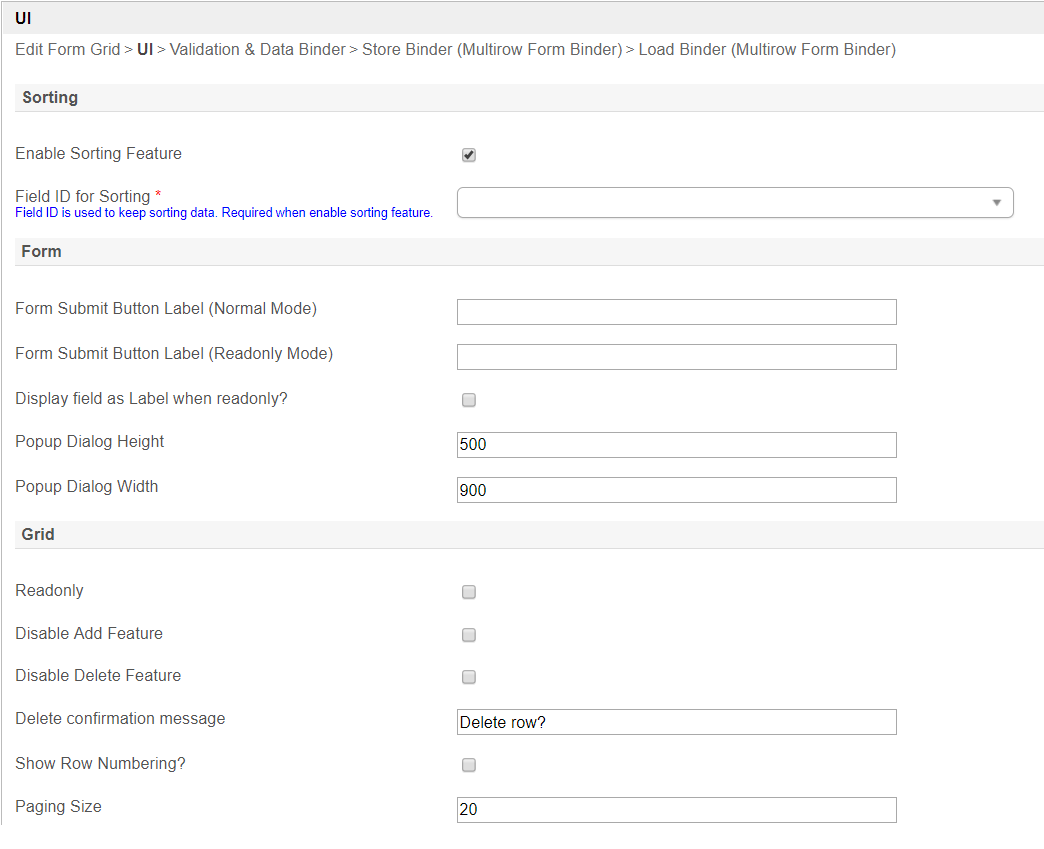
Task: Click Form Submit Button Label (Readonly Mode) field
Action: [676, 357]
